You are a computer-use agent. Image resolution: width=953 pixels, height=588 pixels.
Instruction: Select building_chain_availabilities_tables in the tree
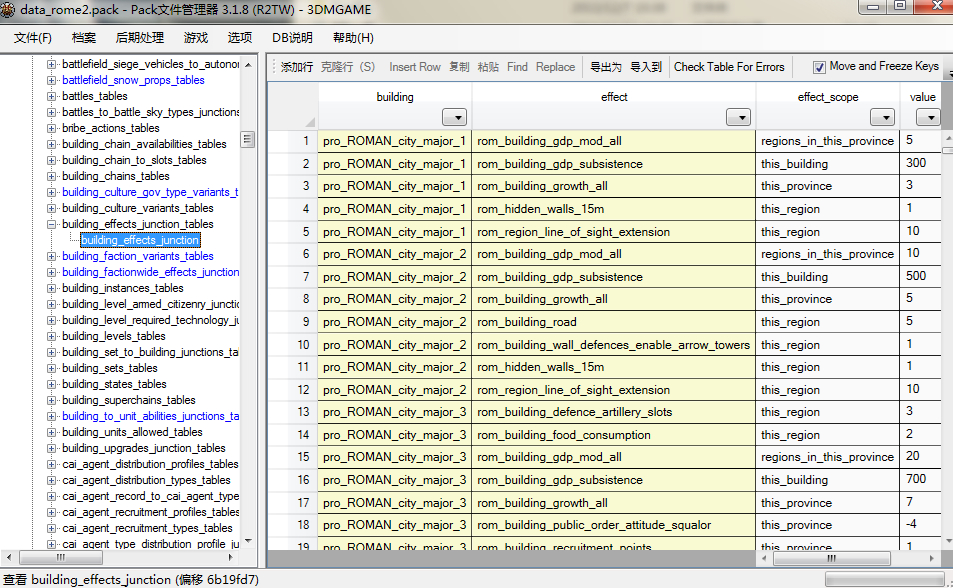pyautogui.click(x=144, y=144)
